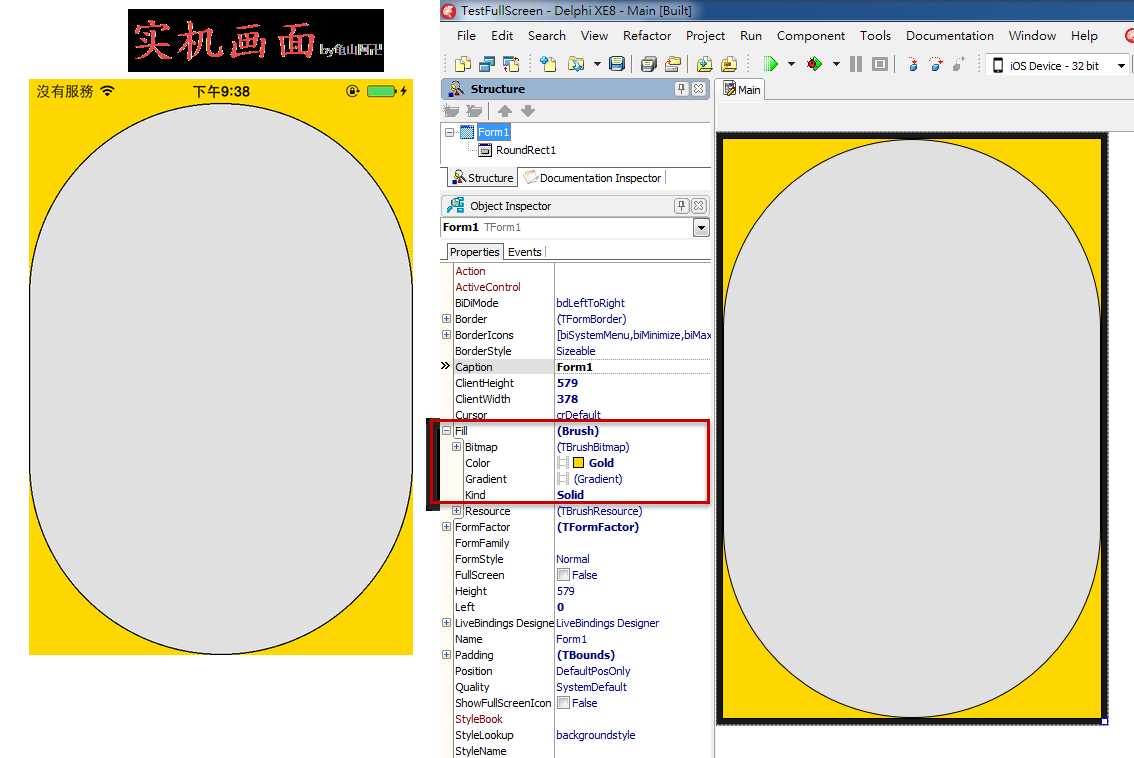The width and height of the screenshot is (1134, 758).
Task: Click the Kind property value Solid
Action: 570,495
